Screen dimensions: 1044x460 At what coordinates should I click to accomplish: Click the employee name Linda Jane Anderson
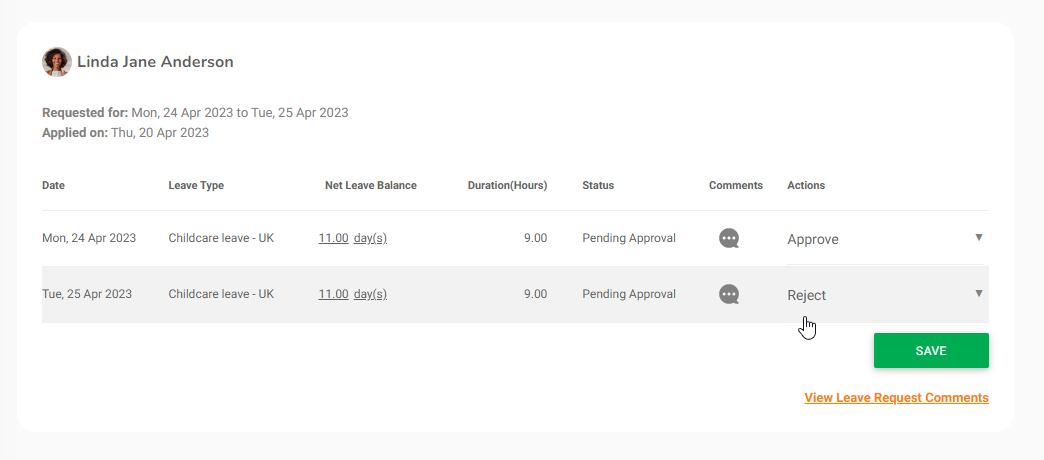click(x=155, y=62)
